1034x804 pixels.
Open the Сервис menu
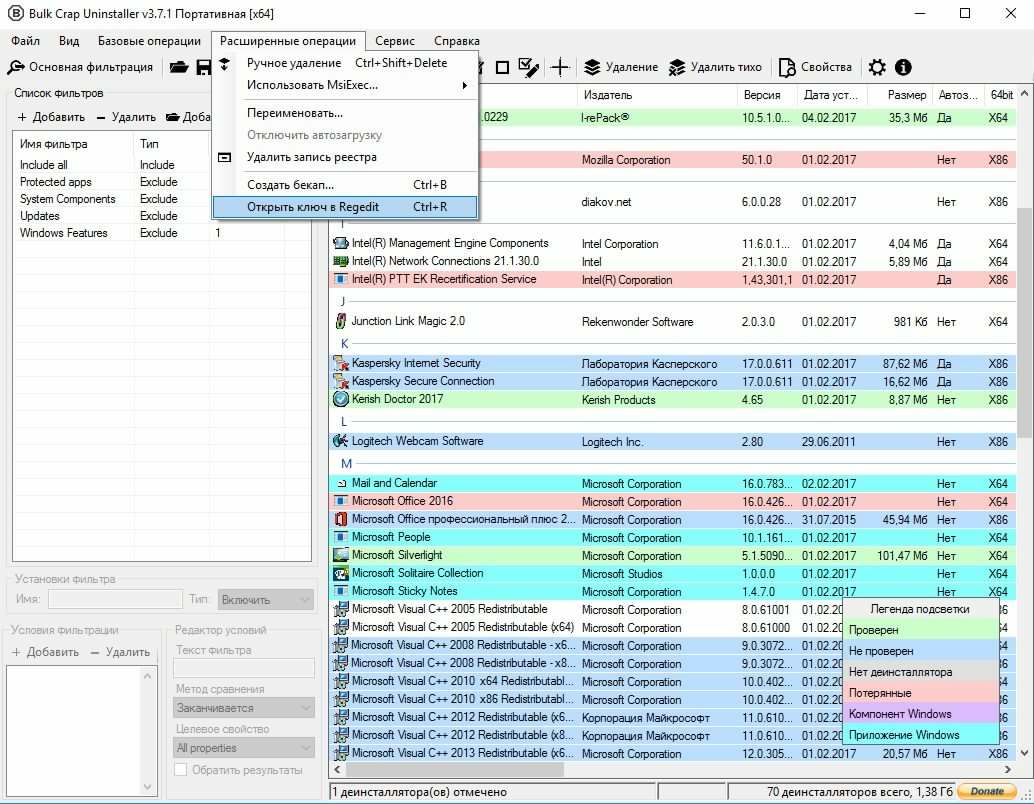click(x=395, y=41)
